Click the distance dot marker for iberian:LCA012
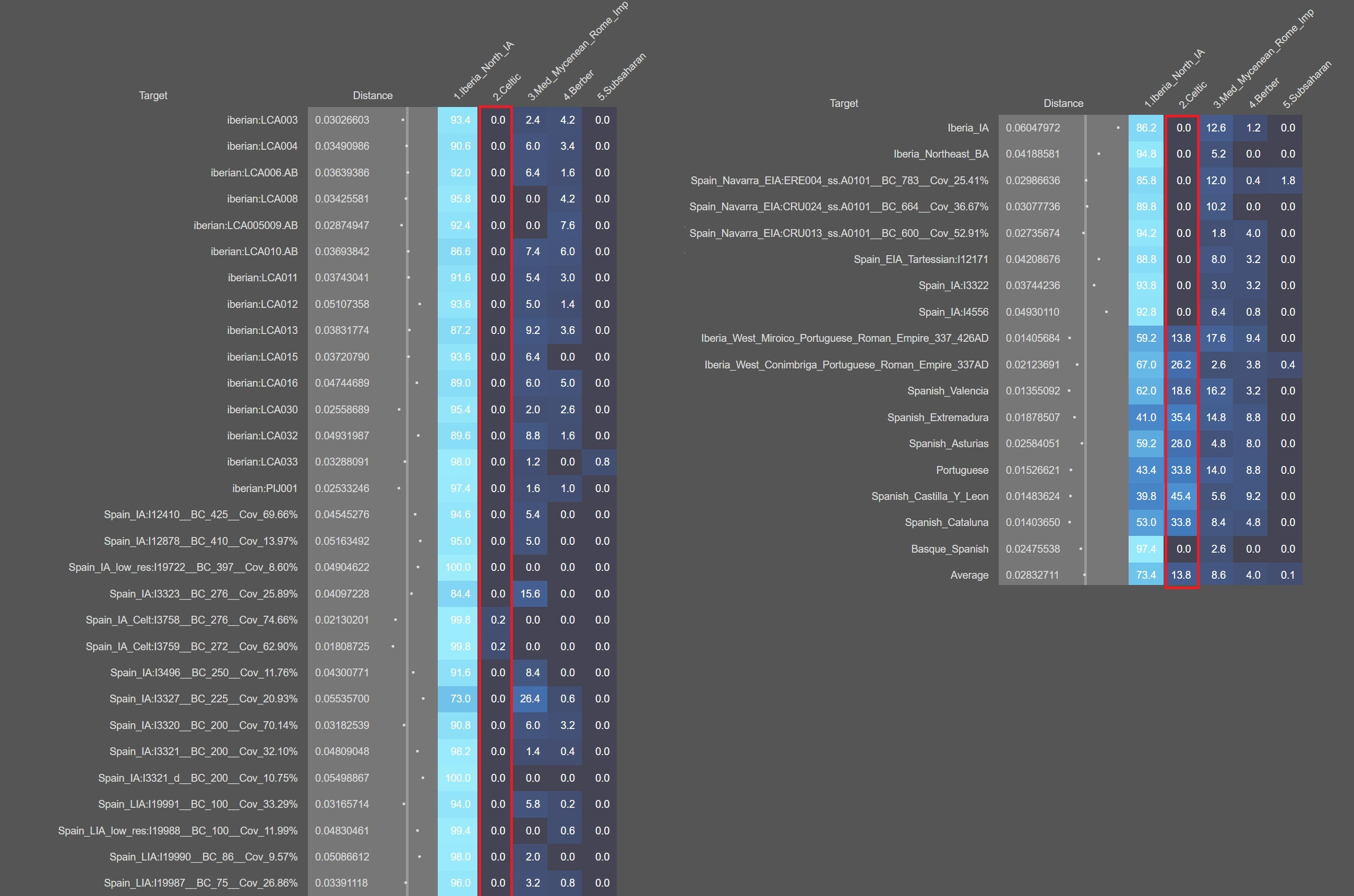The height and width of the screenshot is (896, 1354). point(420,304)
